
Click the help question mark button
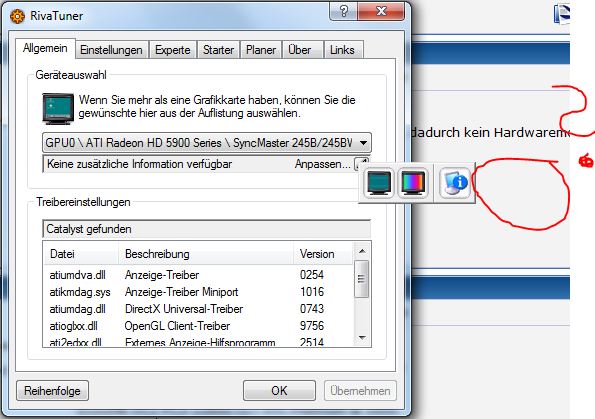(x=343, y=11)
